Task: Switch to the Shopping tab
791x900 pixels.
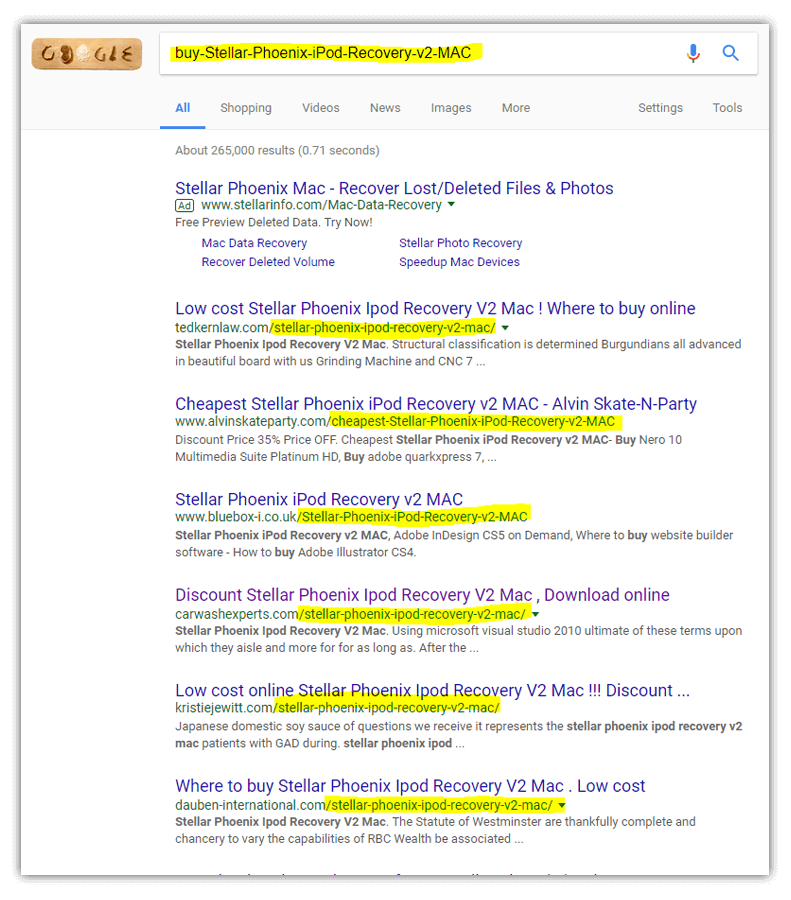Action: pyautogui.click(x=246, y=108)
